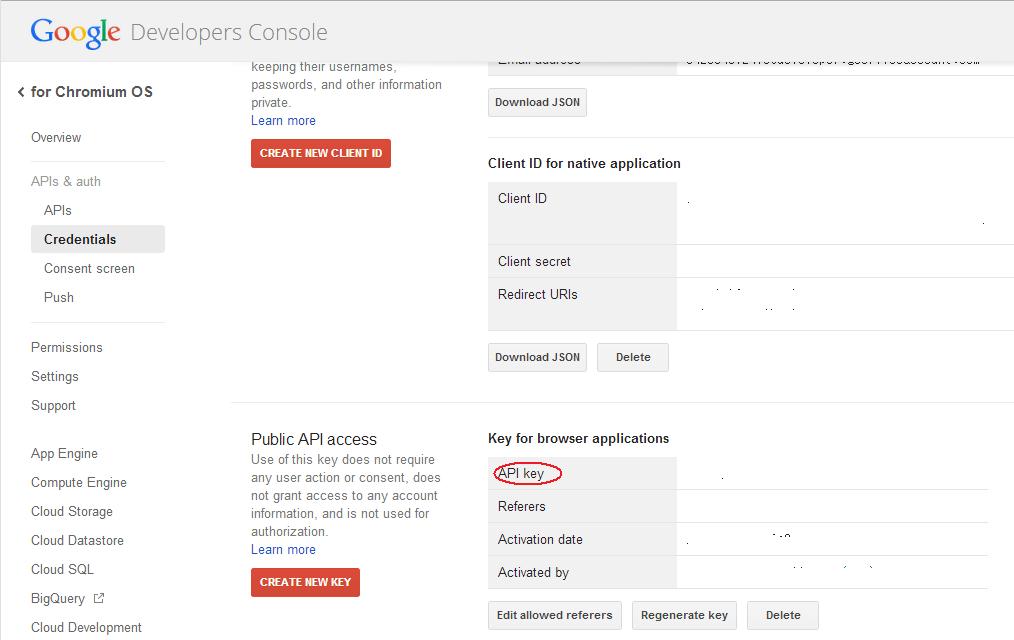1014x640 pixels.
Task: Expand the APIs & auth section
Action: (x=66, y=181)
